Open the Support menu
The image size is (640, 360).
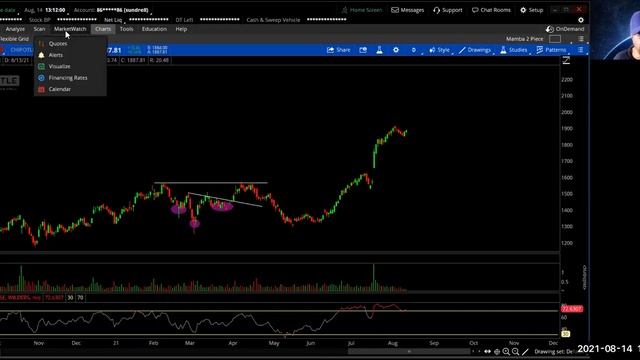pyautogui.click(x=448, y=10)
